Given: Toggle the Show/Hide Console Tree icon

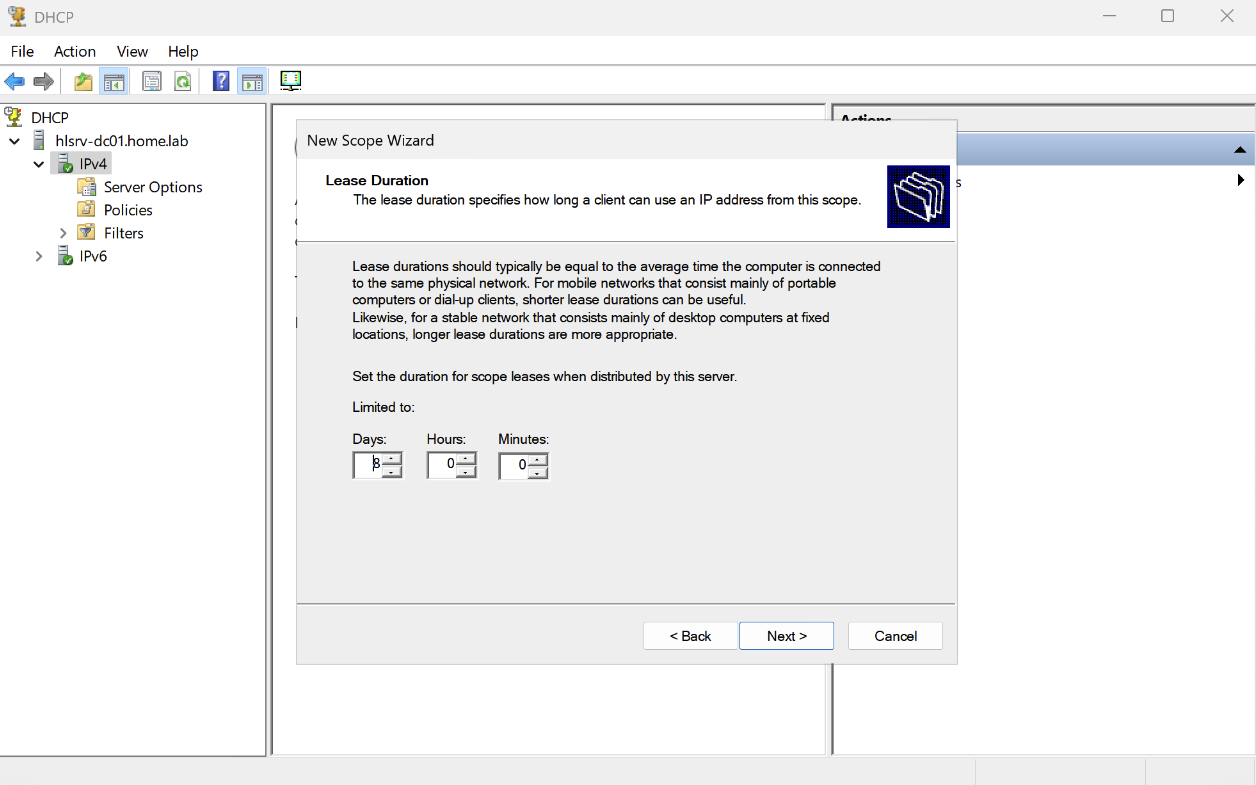Looking at the screenshot, I should pos(114,82).
